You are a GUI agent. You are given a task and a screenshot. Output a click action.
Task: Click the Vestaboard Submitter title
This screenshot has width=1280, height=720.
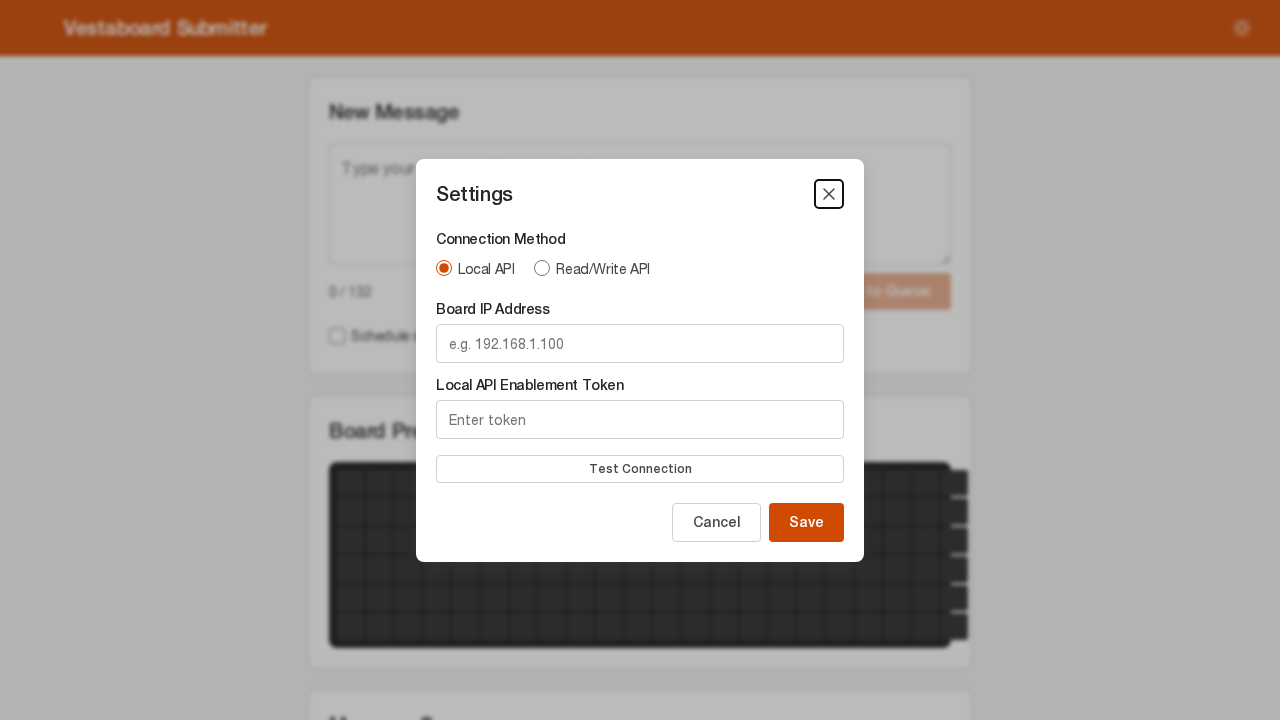click(165, 28)
